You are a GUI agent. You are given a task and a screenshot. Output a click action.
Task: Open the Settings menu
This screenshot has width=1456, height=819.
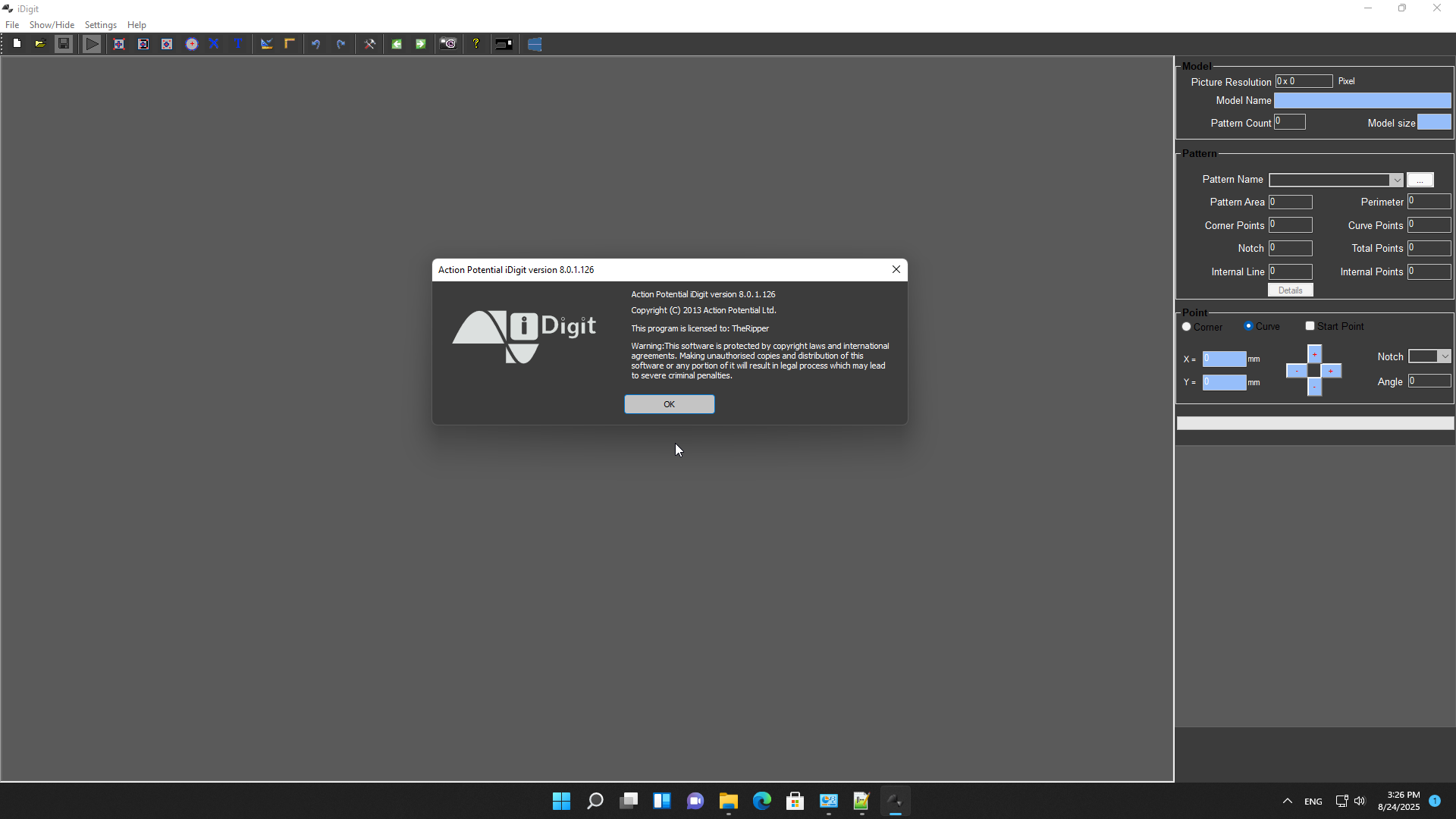point(100,25)
